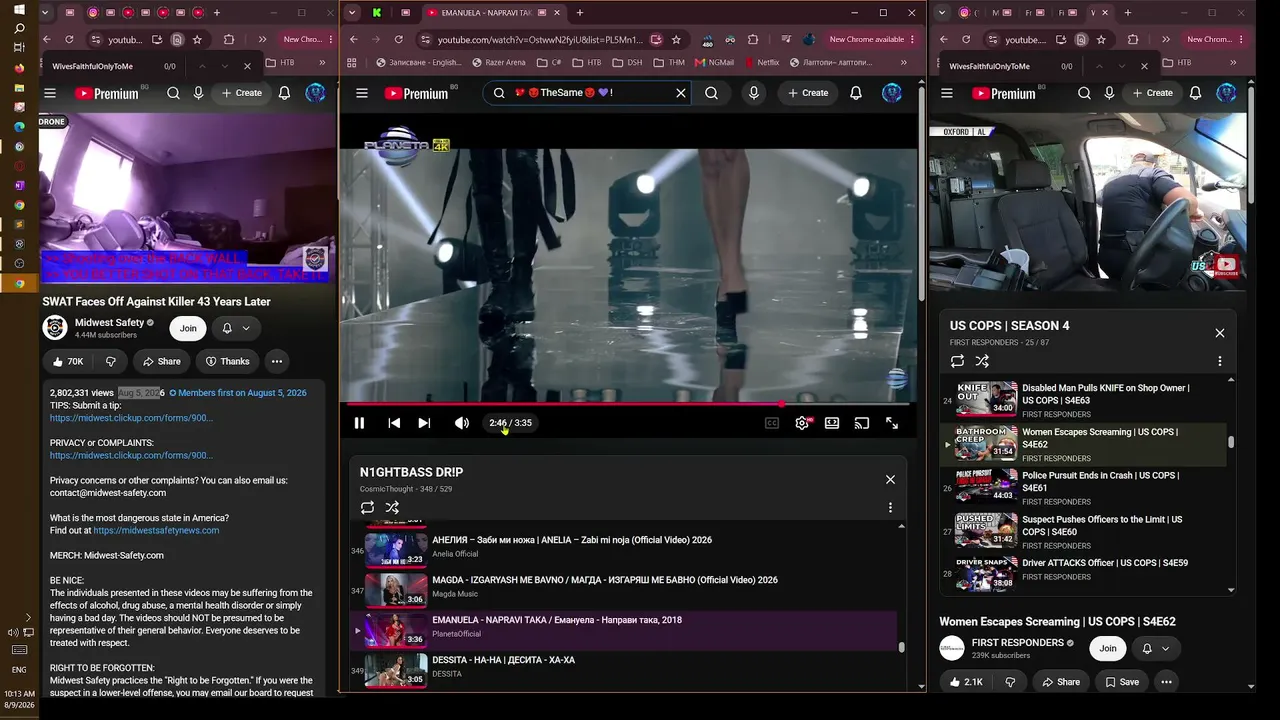1280x720 pixels.
Task: Close the N1GHTBASS DR!P playlist panel
Action: [890, 480]
